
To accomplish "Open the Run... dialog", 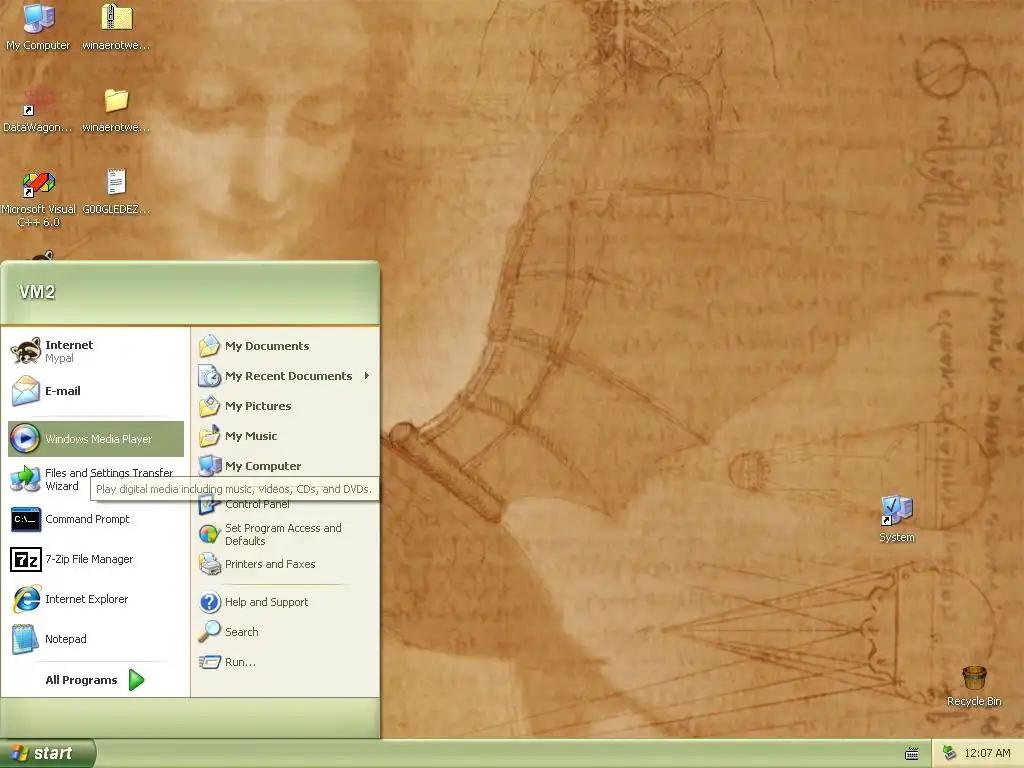I will click(x=286, y=662).
